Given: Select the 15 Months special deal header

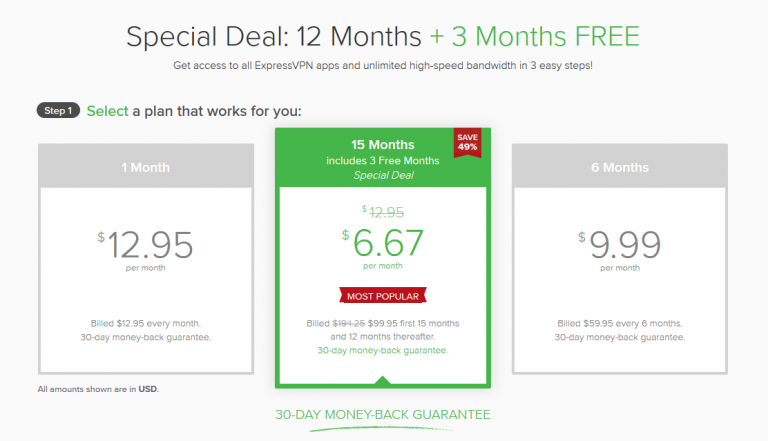Looking at the screenshot, I should pyautogui.click(x=383, y=158).
